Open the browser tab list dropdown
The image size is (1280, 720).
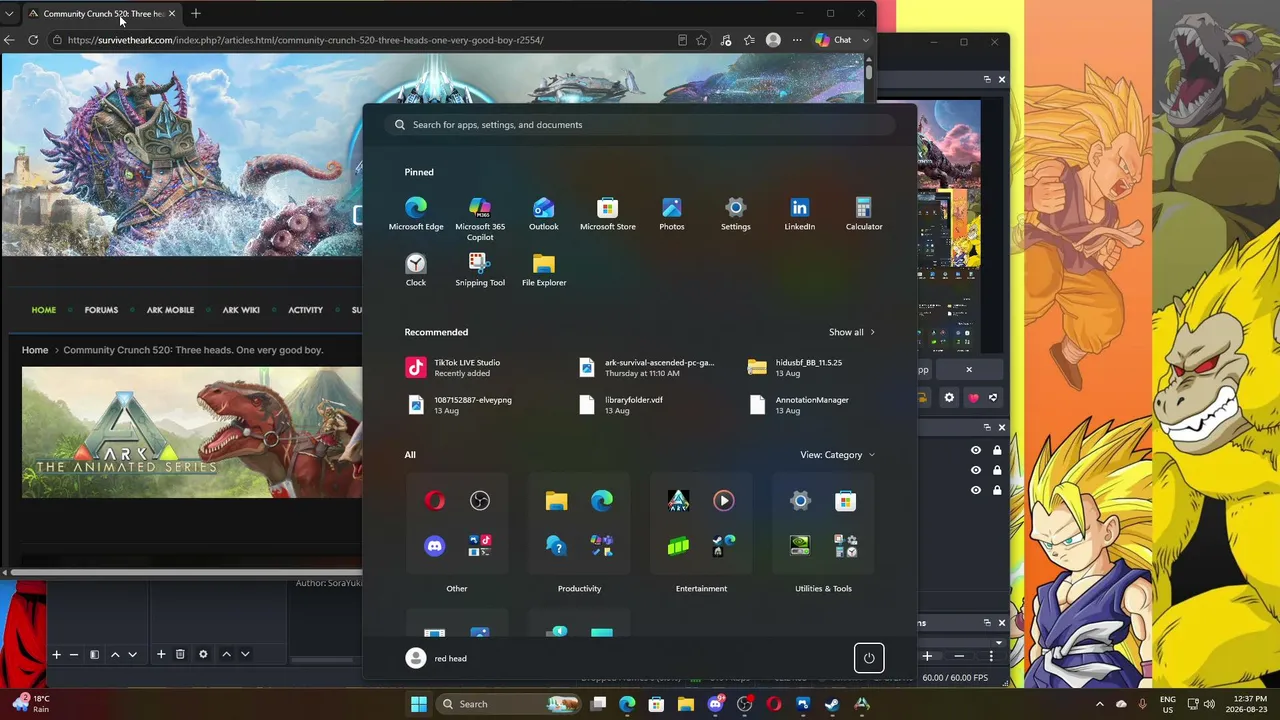pyautogui.click(x=10, y=14)
